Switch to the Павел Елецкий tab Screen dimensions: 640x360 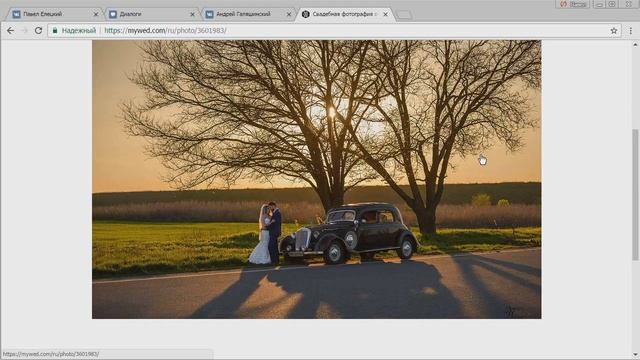53,14
